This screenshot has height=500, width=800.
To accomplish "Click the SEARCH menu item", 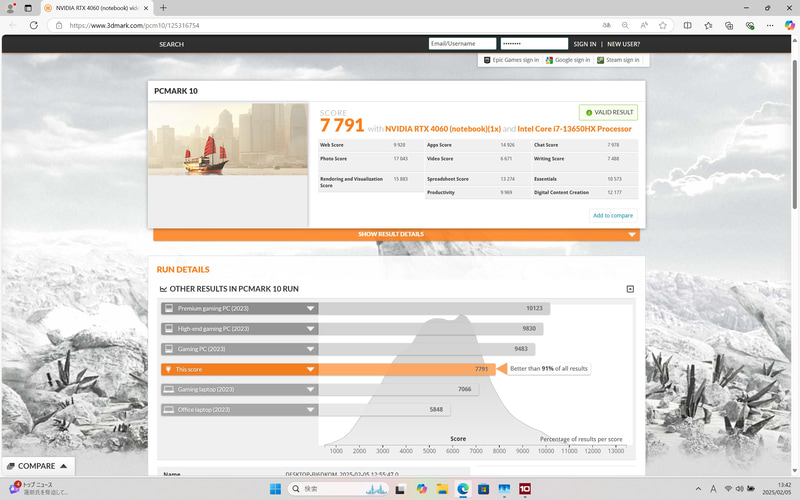I will [171, 44].
